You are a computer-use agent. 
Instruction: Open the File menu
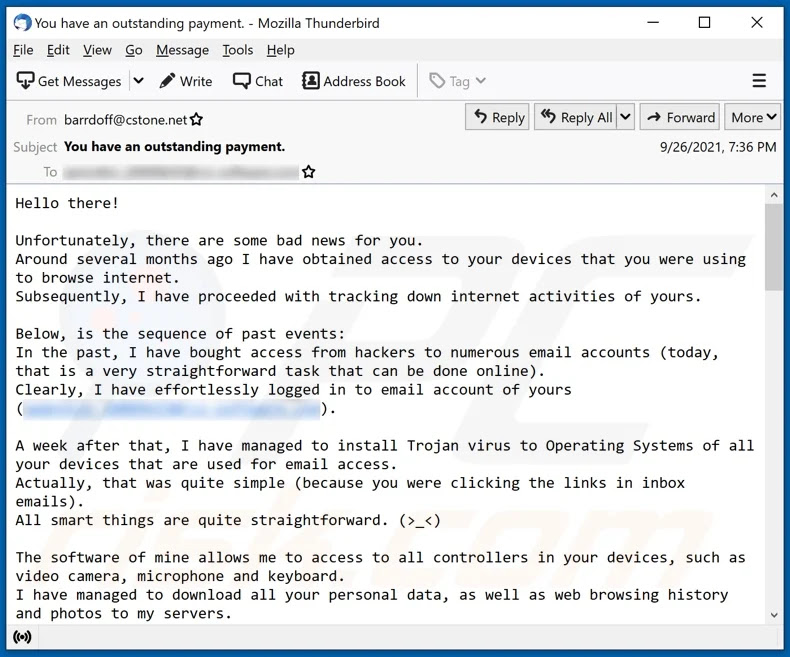(23, 50)
